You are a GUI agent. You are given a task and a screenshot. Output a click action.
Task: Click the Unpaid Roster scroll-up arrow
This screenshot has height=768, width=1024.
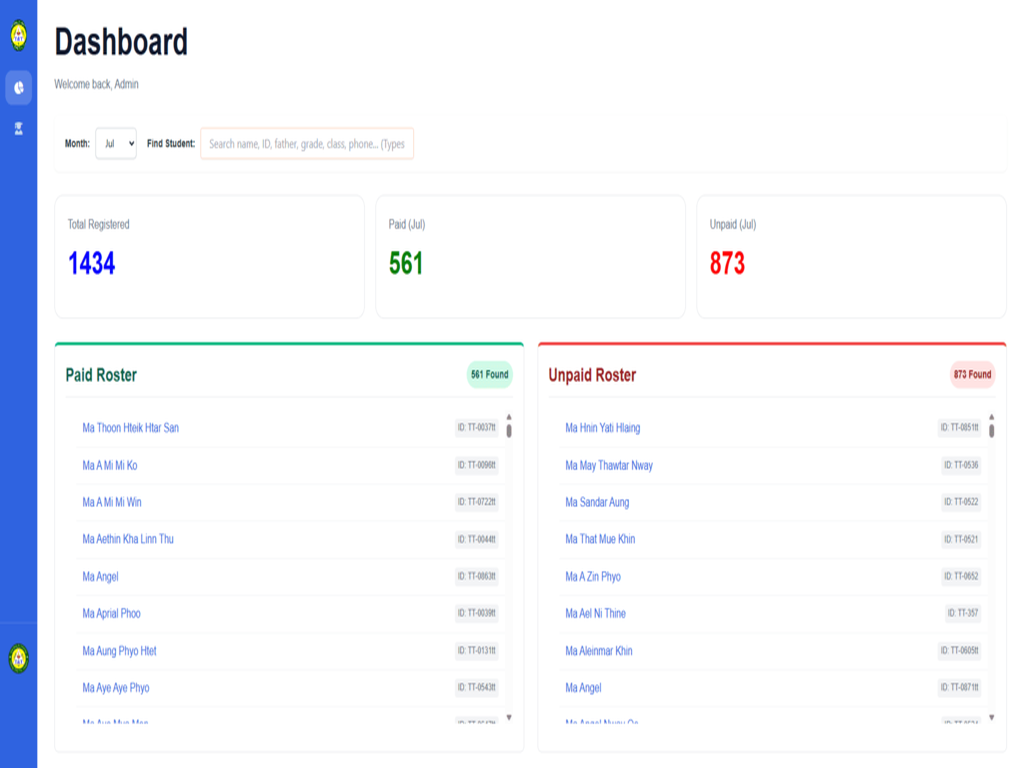tap(991, 417)
